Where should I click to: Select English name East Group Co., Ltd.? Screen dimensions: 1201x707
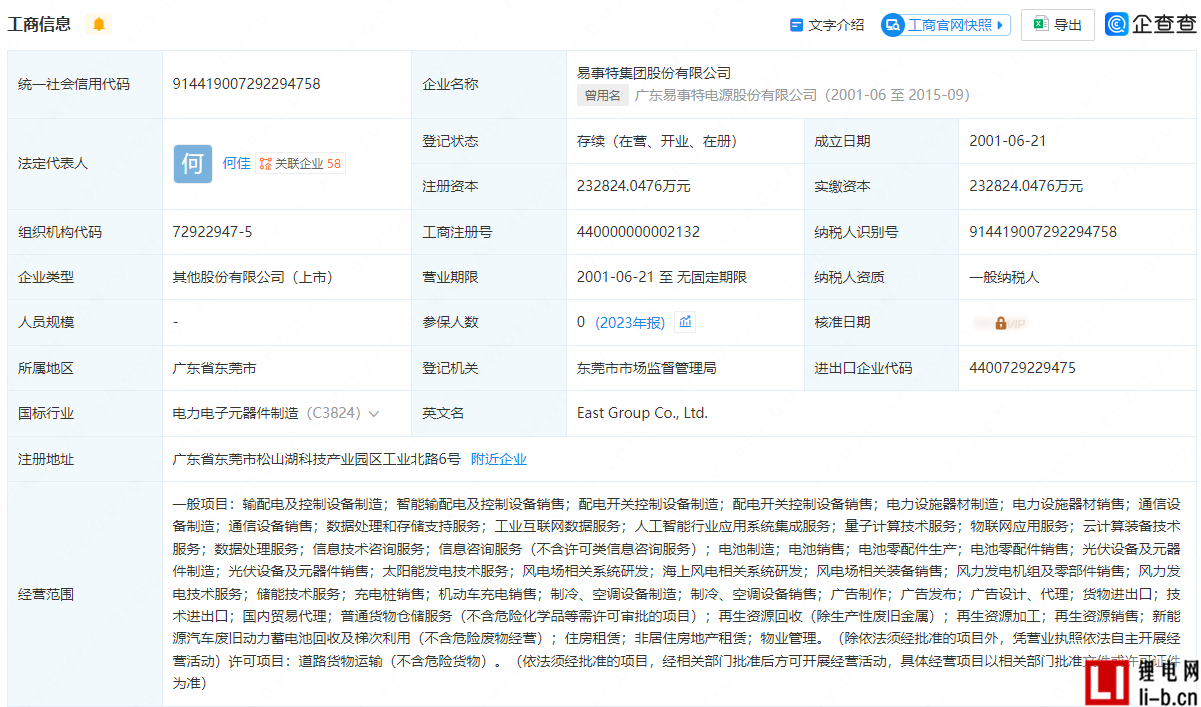coord(642,413)
